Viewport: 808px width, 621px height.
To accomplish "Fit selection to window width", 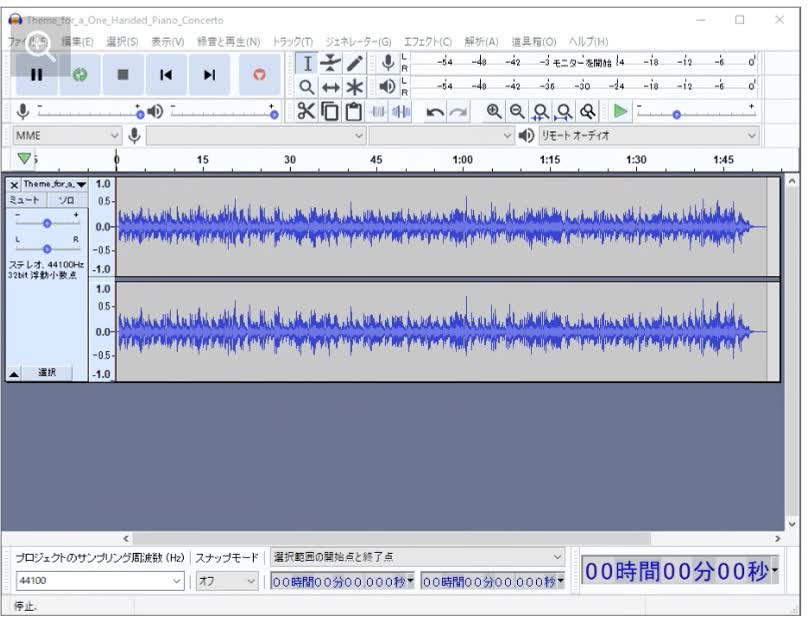I will point(541,111).
